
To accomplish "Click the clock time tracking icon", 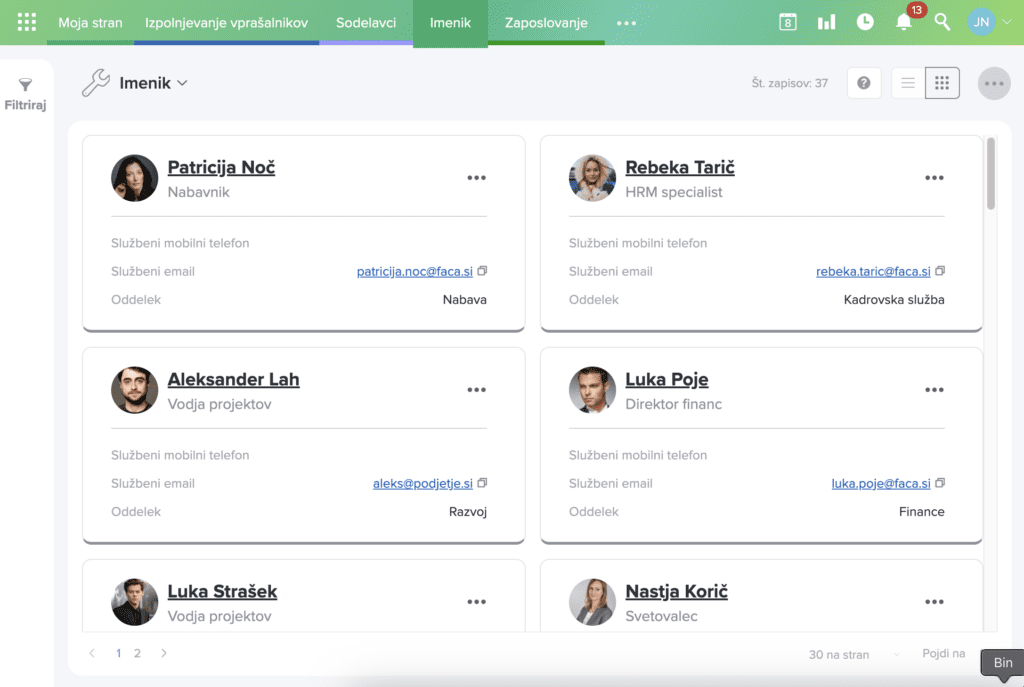I will coord(865,22).
